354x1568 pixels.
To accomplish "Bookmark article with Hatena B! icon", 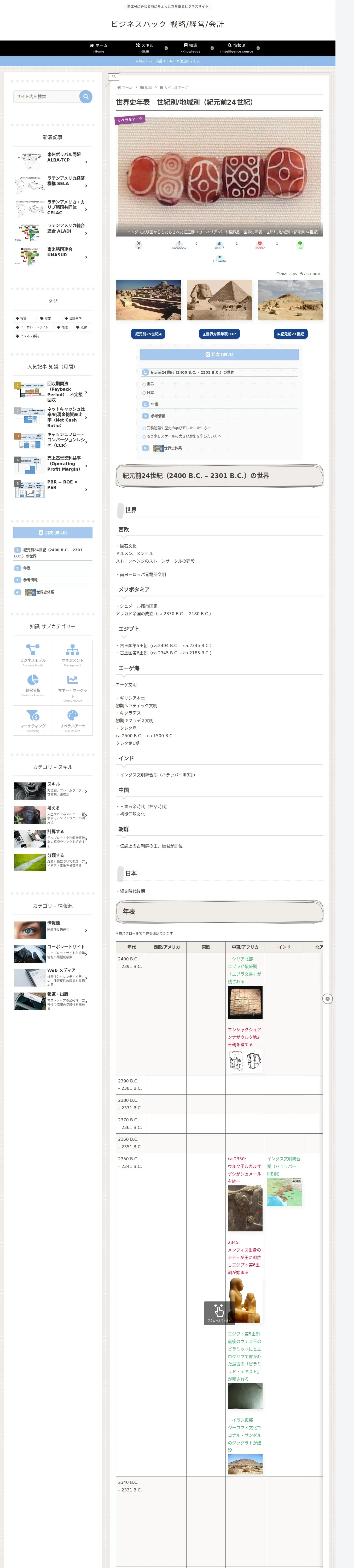I will point(219,245).
